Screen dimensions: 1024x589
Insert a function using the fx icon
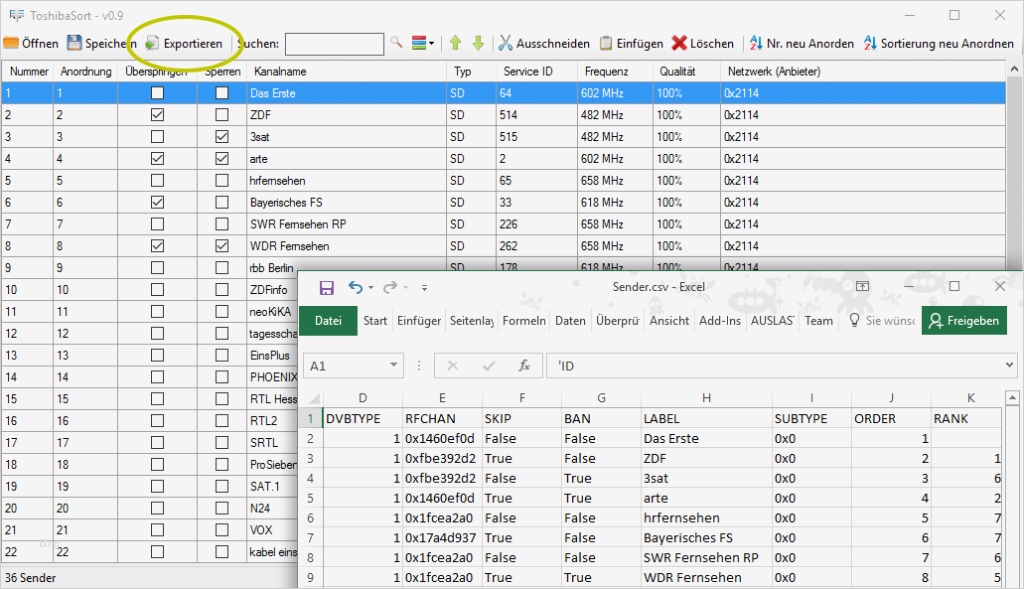pyautogui.click(x=525, y=366)
